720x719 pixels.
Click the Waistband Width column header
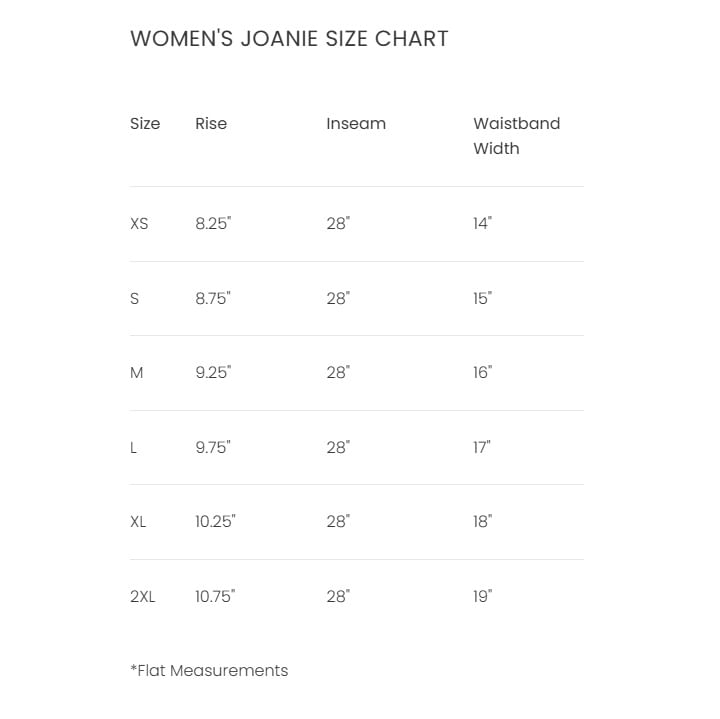point(516,136)
